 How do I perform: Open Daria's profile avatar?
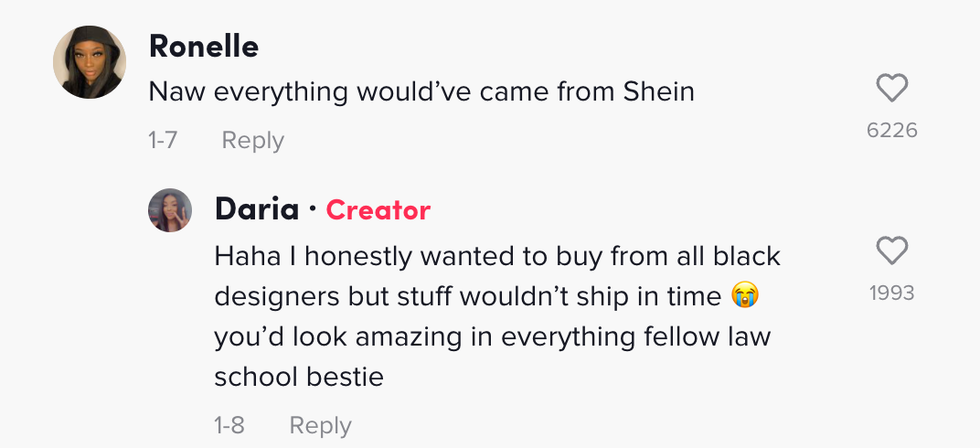click(x=170, y=210)
